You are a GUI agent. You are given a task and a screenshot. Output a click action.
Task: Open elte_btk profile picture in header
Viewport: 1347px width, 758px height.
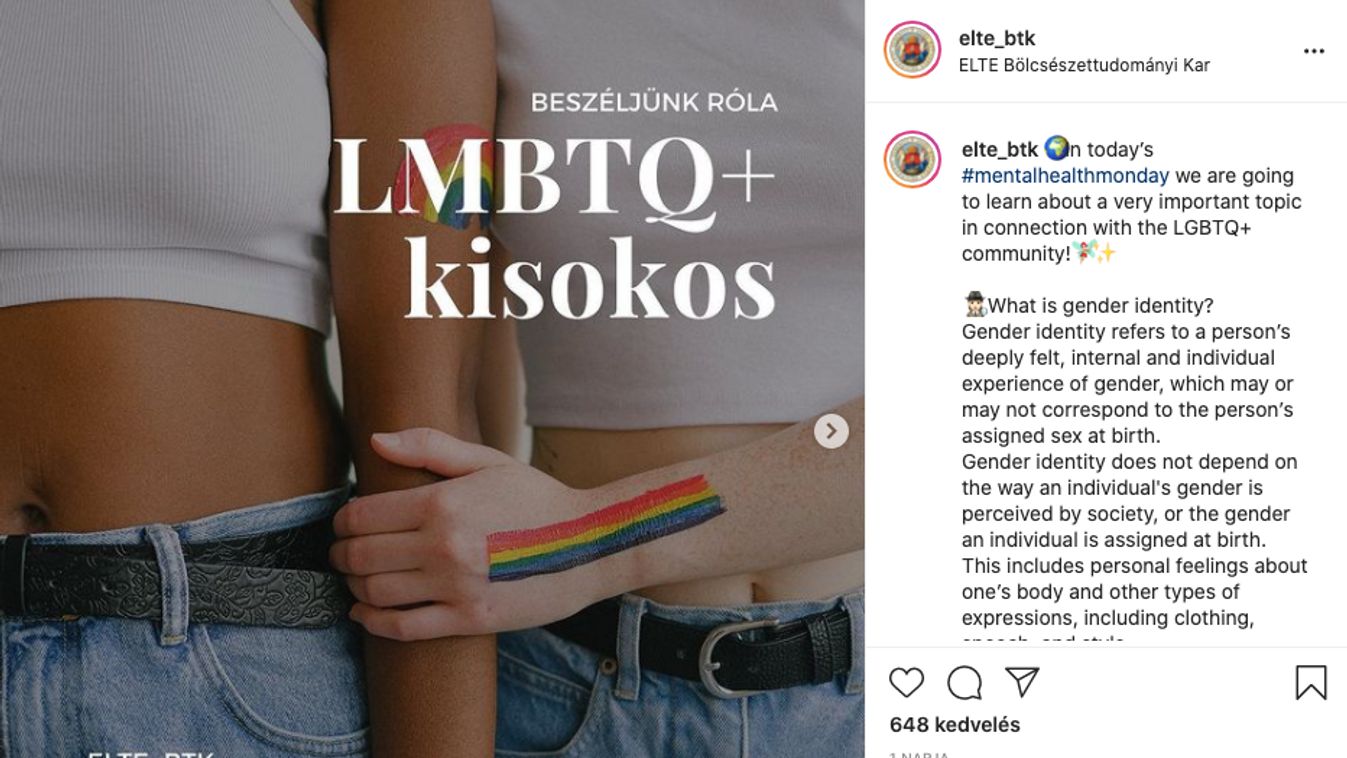click(912, 50)
